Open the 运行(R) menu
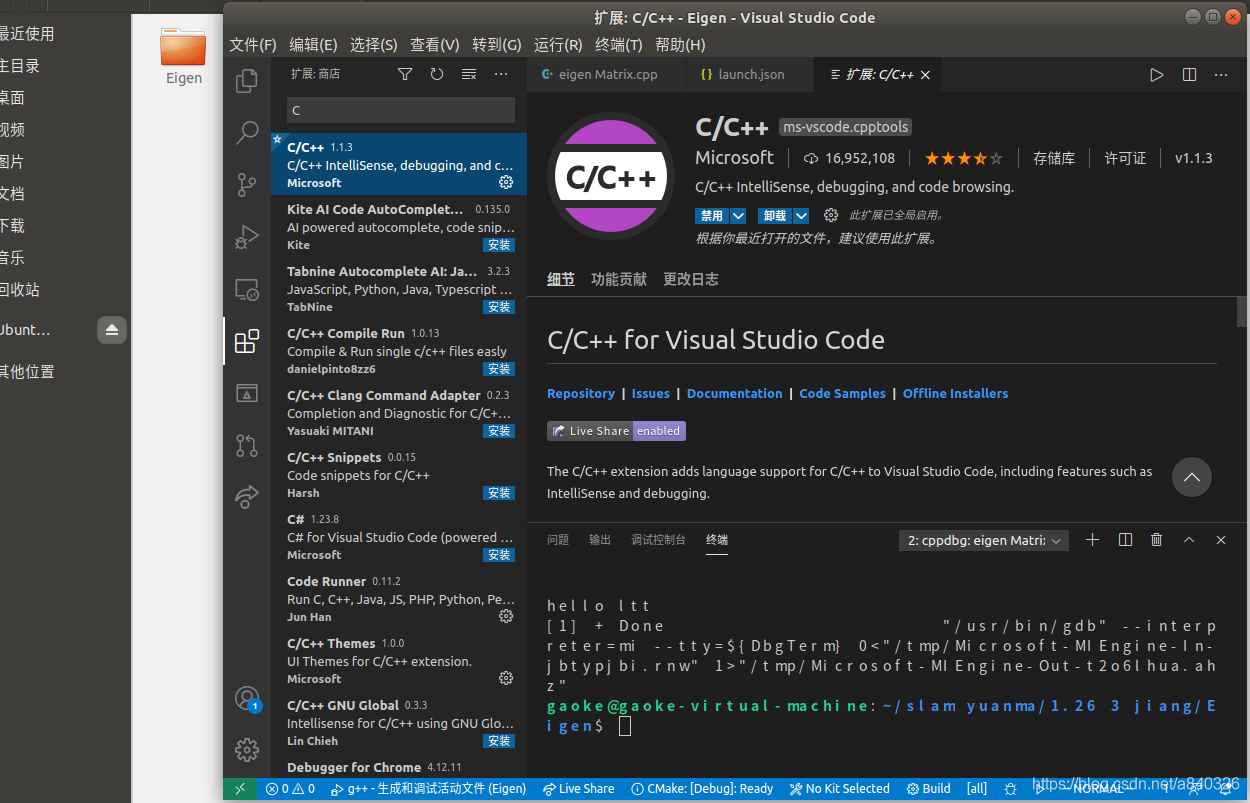 point(558,45)
